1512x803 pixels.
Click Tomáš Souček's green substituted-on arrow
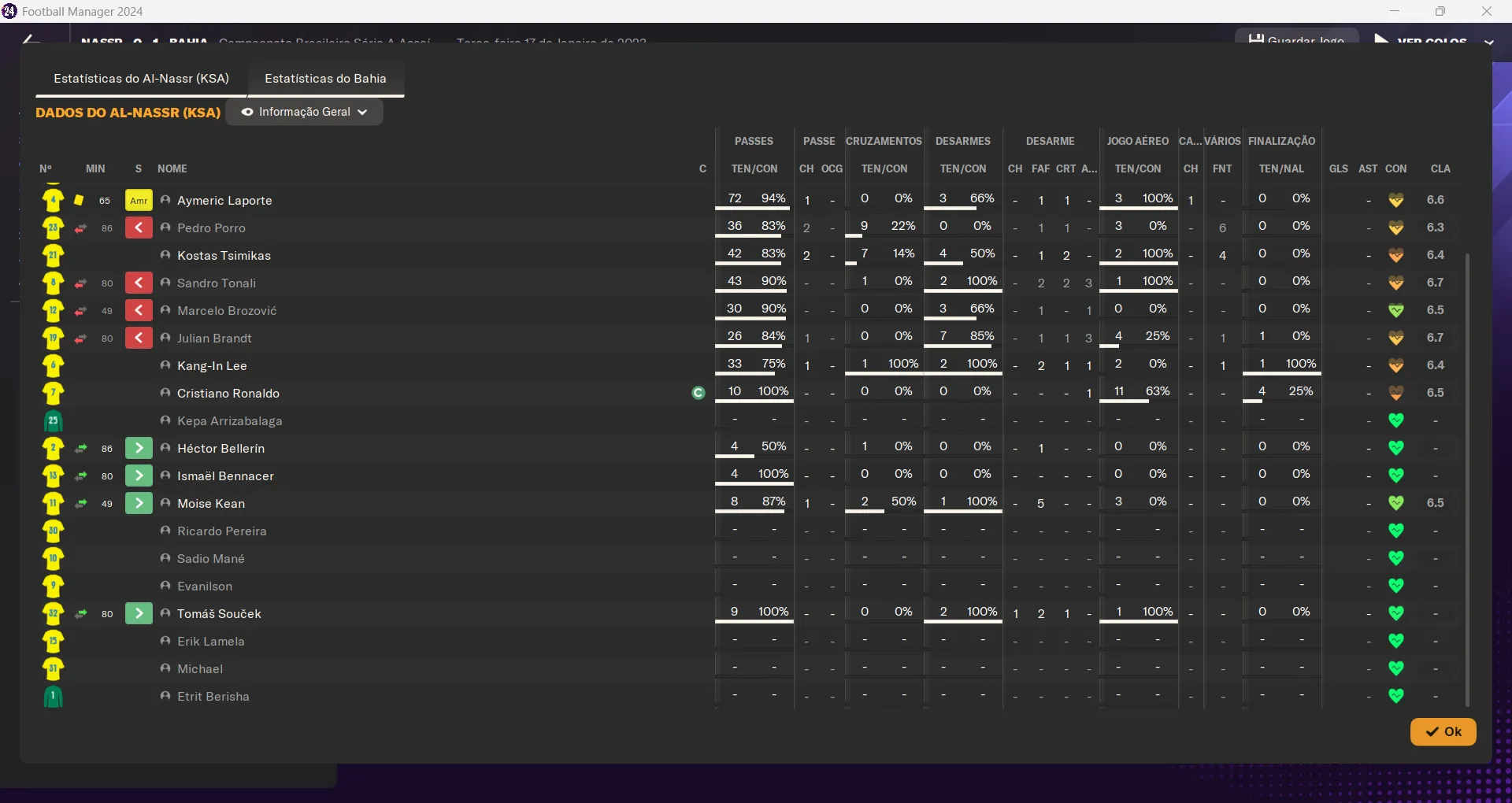(x=139, y=613)
